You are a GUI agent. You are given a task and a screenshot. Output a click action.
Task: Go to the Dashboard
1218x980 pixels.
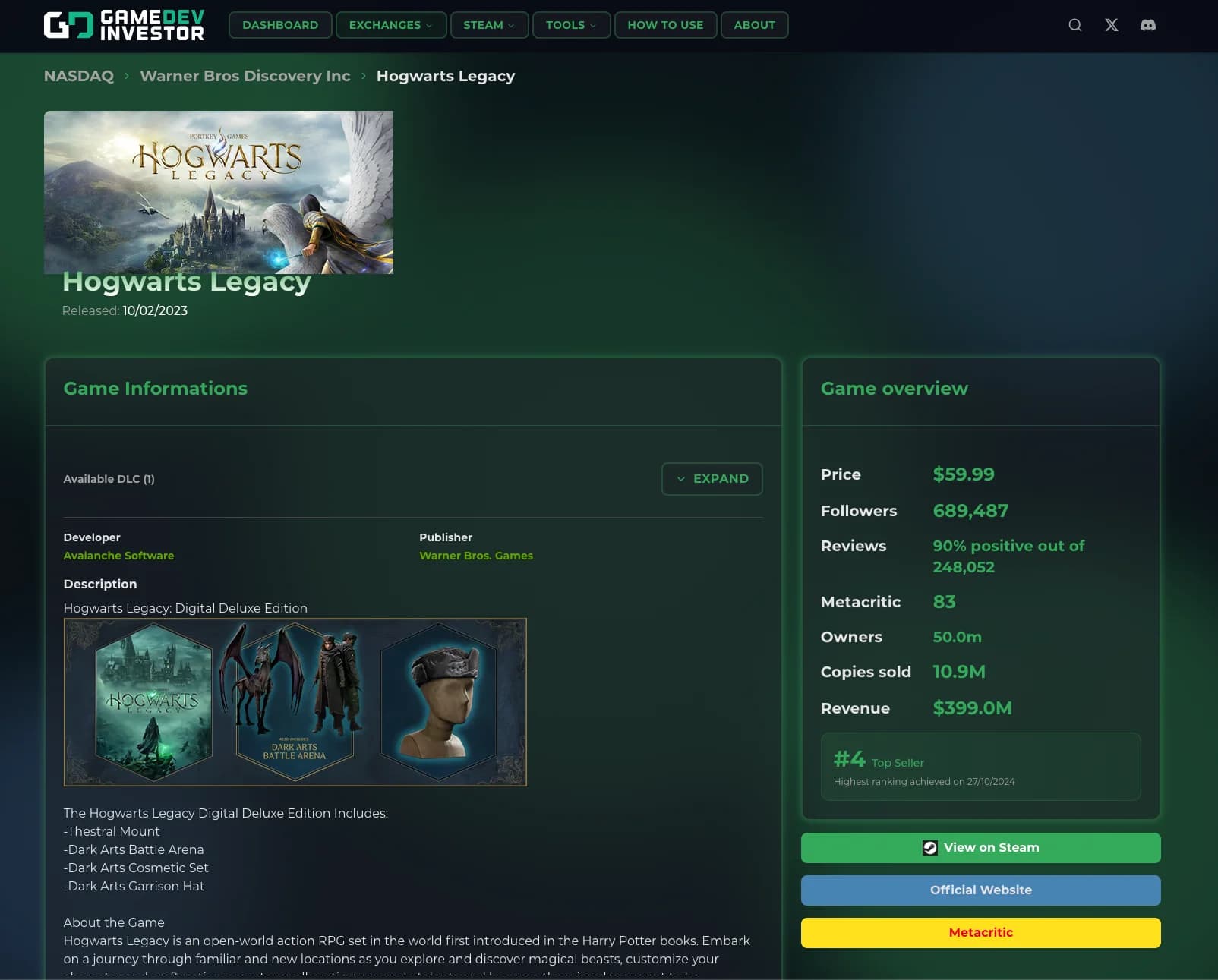pos(279,24)
